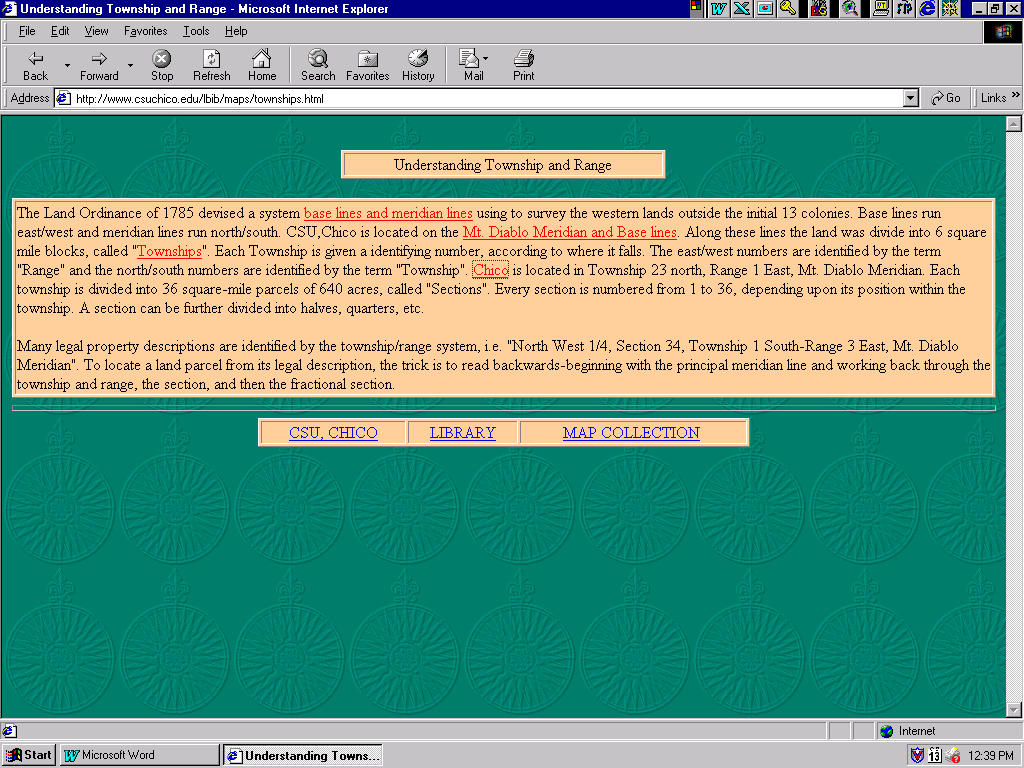Show the History pane

[x=418, y=65]
